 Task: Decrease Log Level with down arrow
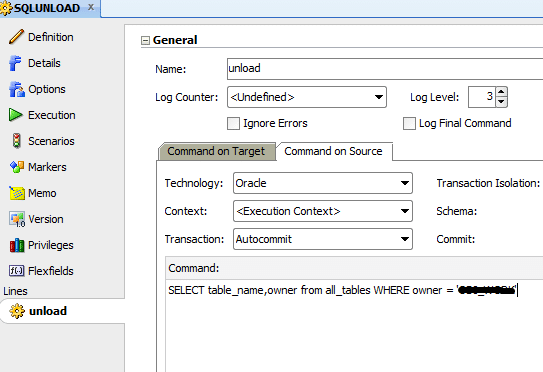(x=501, y=102)
